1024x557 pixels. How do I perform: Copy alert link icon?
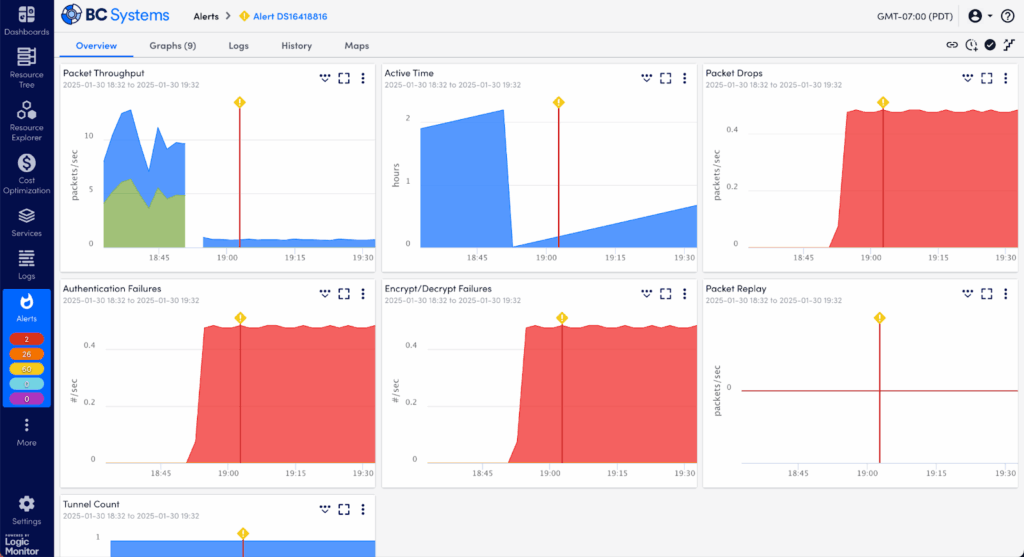(x=952, y=45)
